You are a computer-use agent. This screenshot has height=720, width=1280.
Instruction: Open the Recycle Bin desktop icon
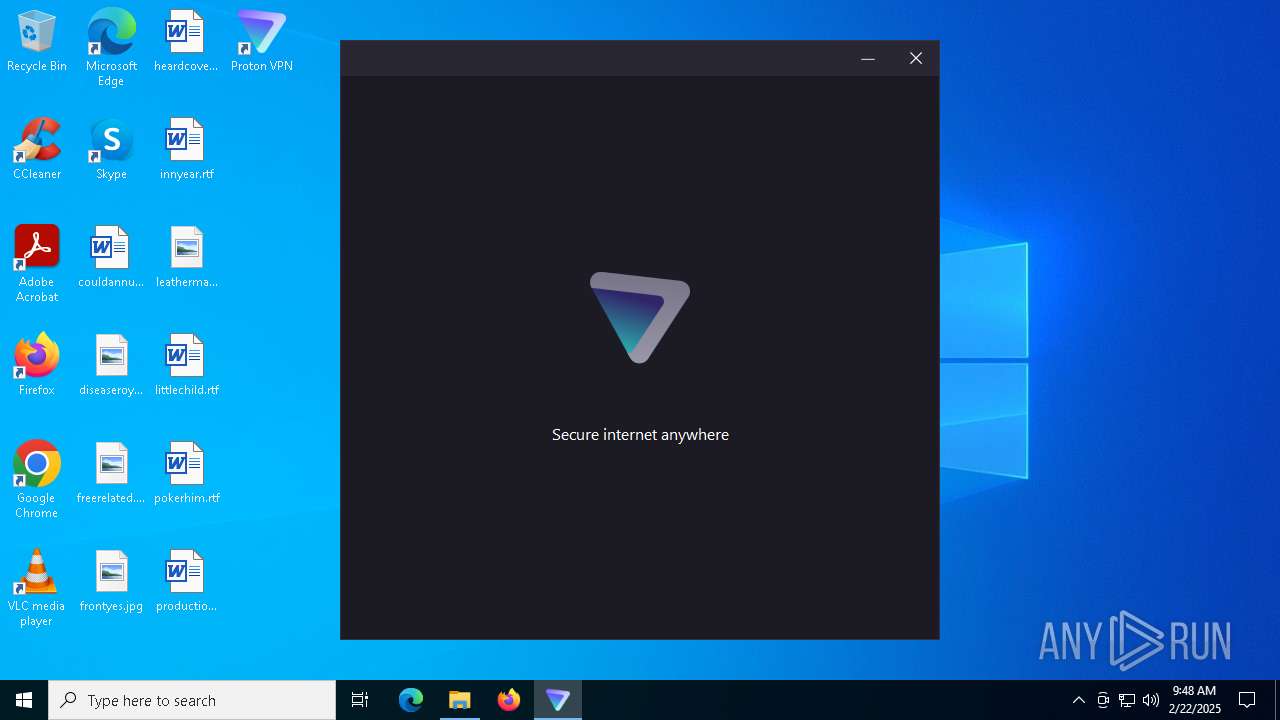click(x=37, y=41)
